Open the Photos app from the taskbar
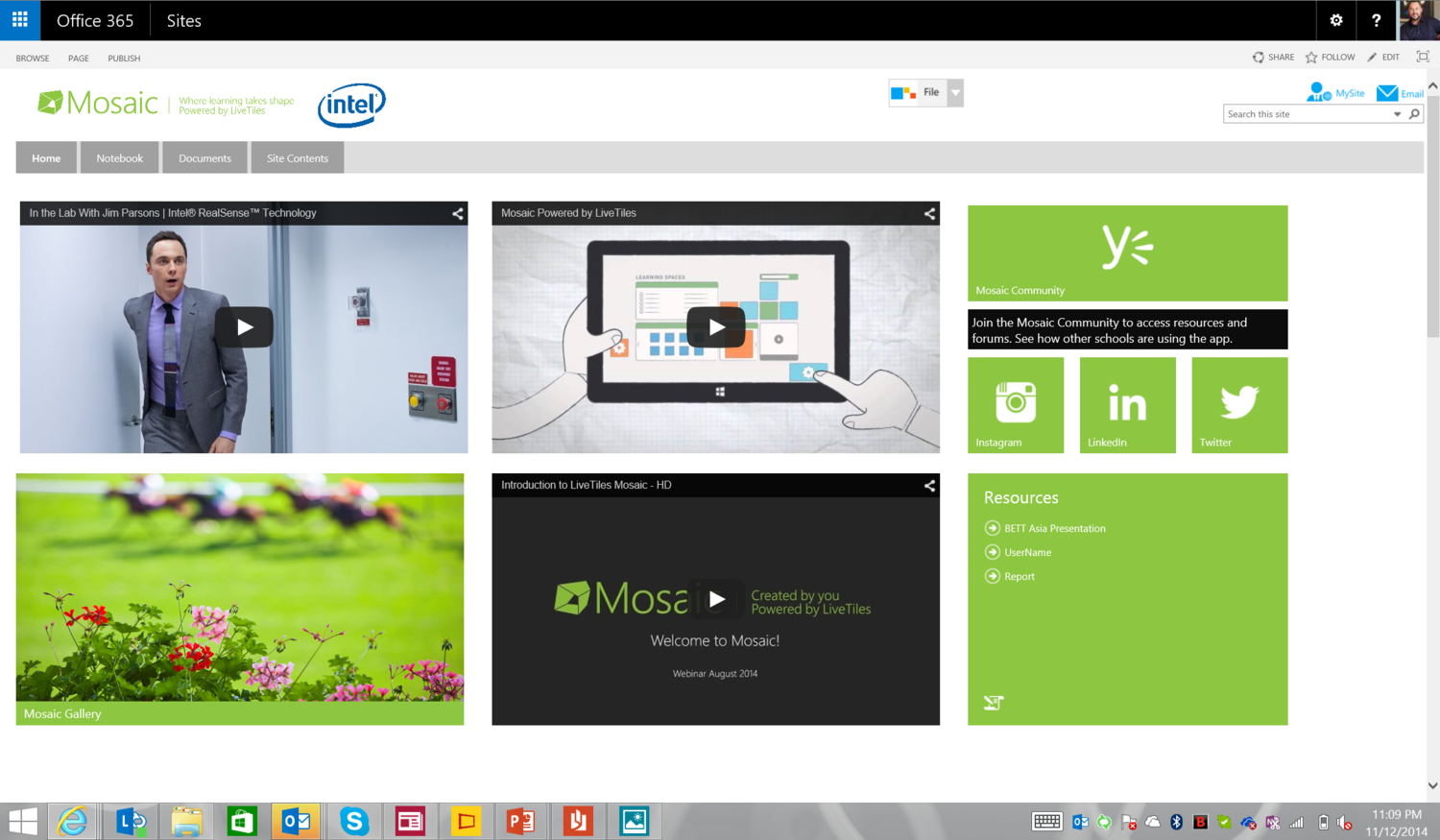This screenshot has height=840, width=1440. 634,821
